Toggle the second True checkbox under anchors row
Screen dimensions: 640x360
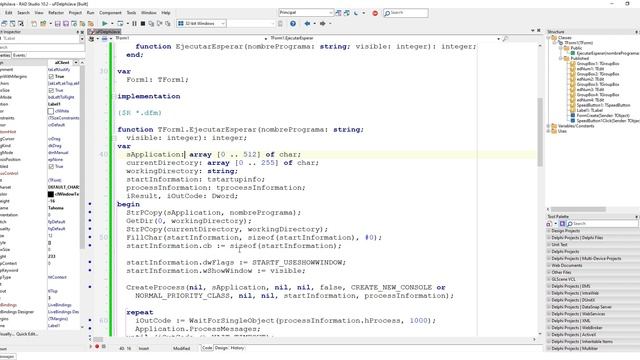coord(51,91)
